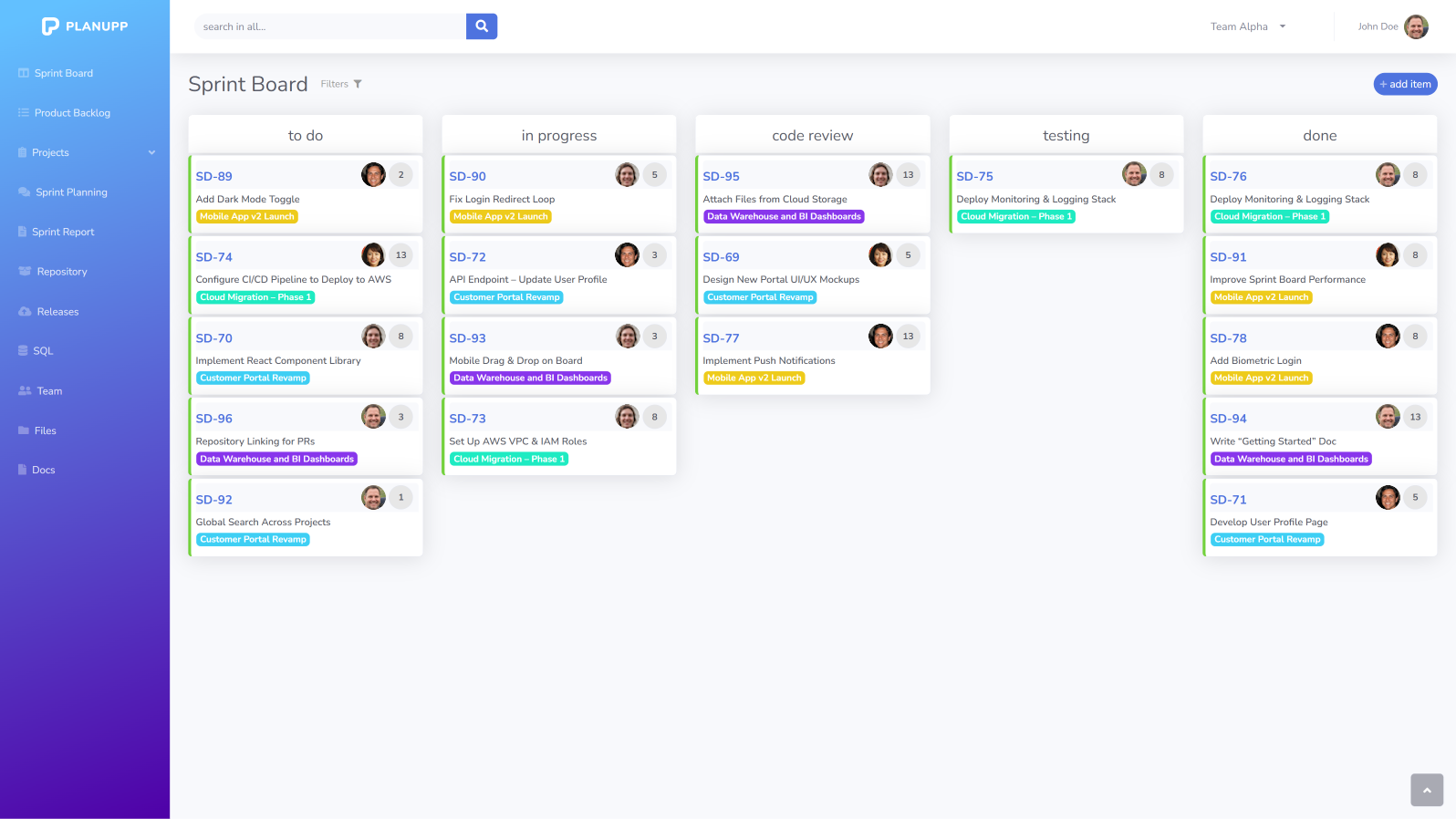Click John Doe's profile avatar
Viewport: 1456px width, 819px height.
(x=1416, y=26)
